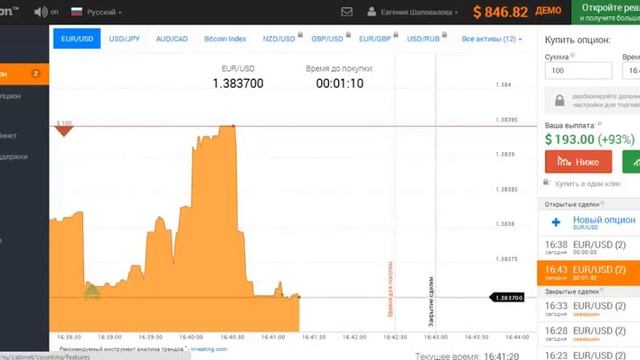The width and height of the screenshot is (640, 360).
Task: Expand the Все активы (12) dropdown
Action: (x=491, y=39)
